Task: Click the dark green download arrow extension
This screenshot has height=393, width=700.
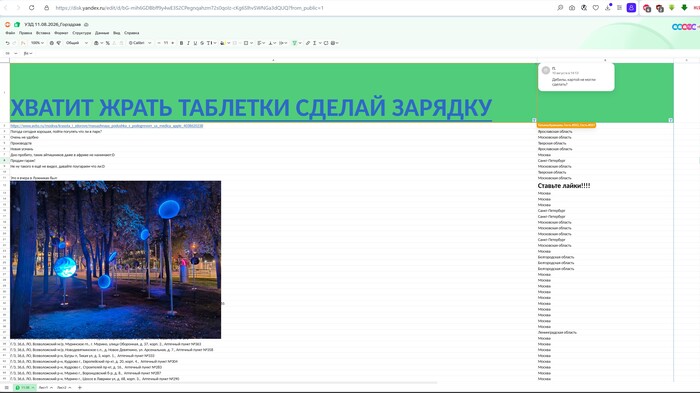Action: tap(684, 8)
